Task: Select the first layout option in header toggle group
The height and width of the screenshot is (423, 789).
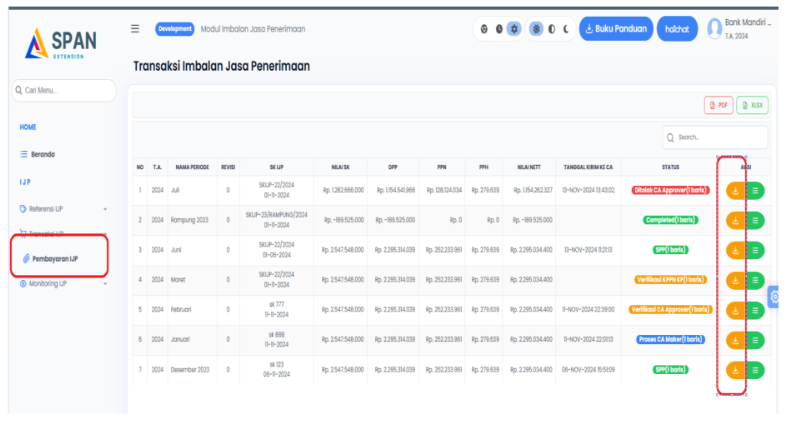Action: click(x=485, y=29)
